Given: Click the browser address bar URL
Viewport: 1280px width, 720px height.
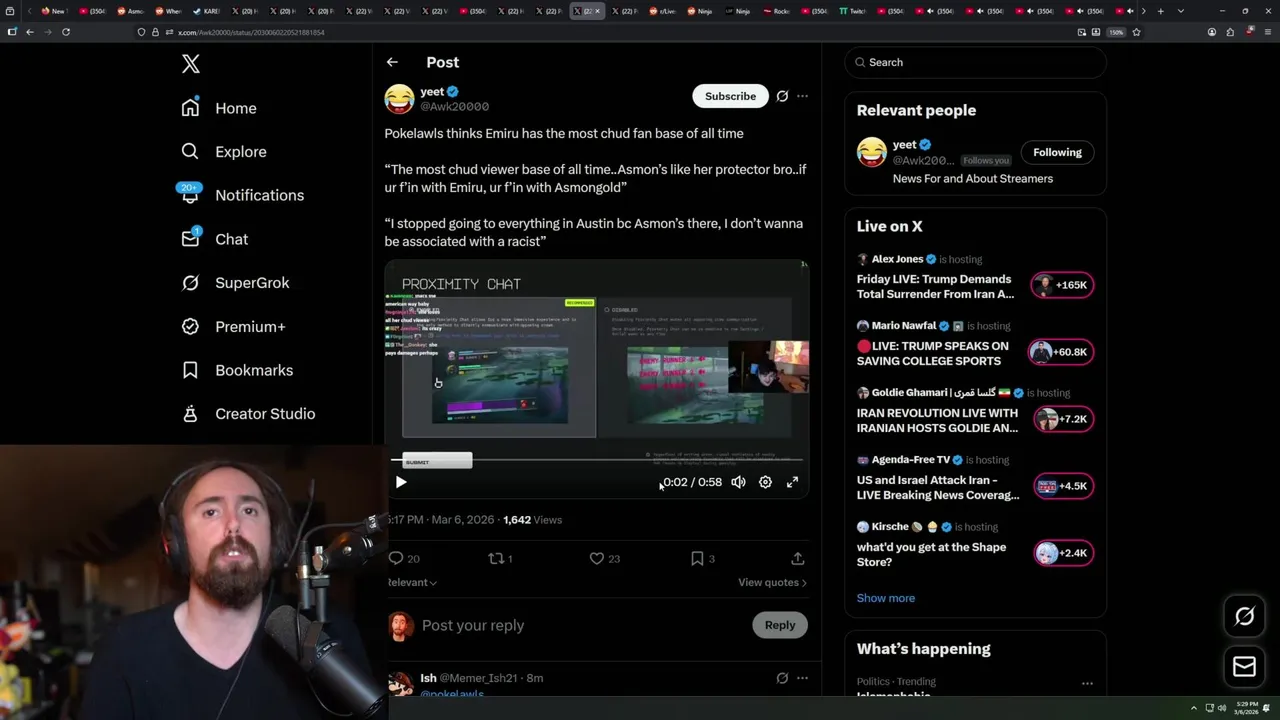Looking at the screenshot, I should [251, 32].
